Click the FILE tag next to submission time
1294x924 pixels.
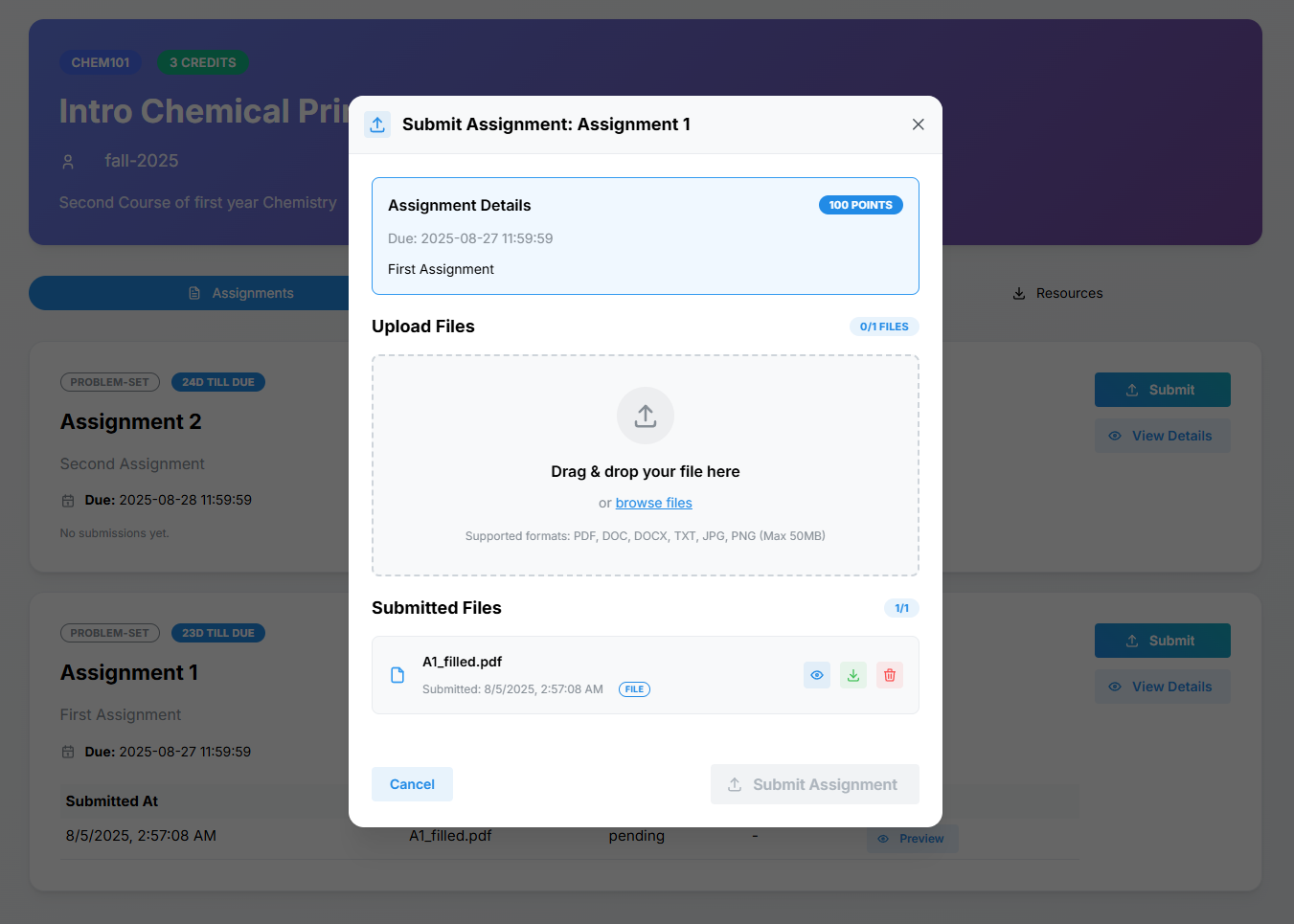coord(634,689)
